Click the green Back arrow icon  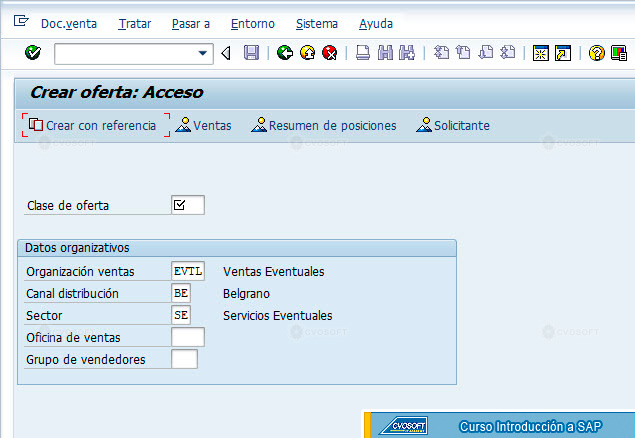[x=285, y=53]
